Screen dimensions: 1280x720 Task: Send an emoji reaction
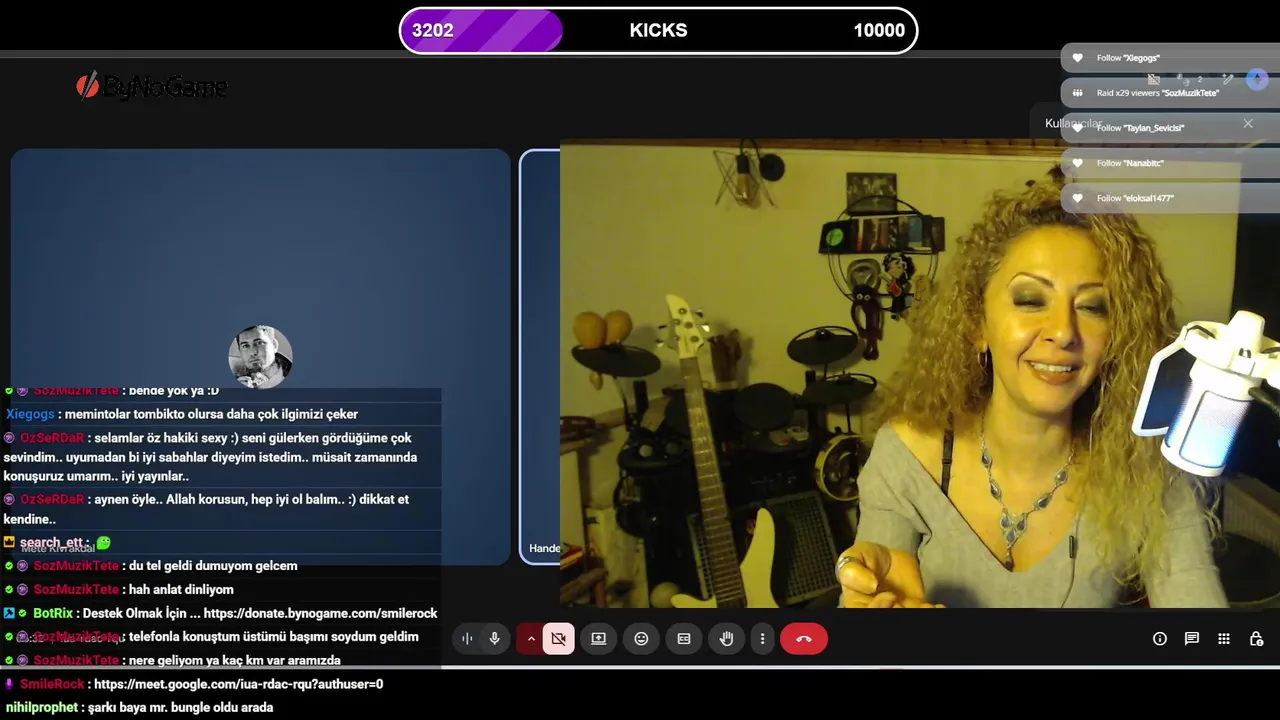(641, 639)
